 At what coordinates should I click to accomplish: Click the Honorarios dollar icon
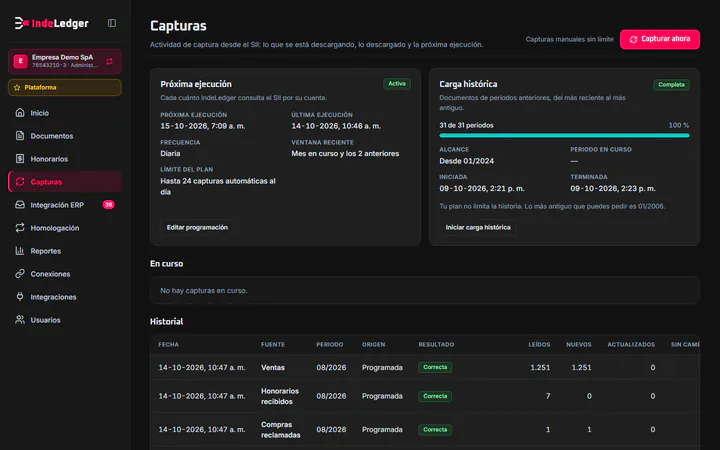20,158
